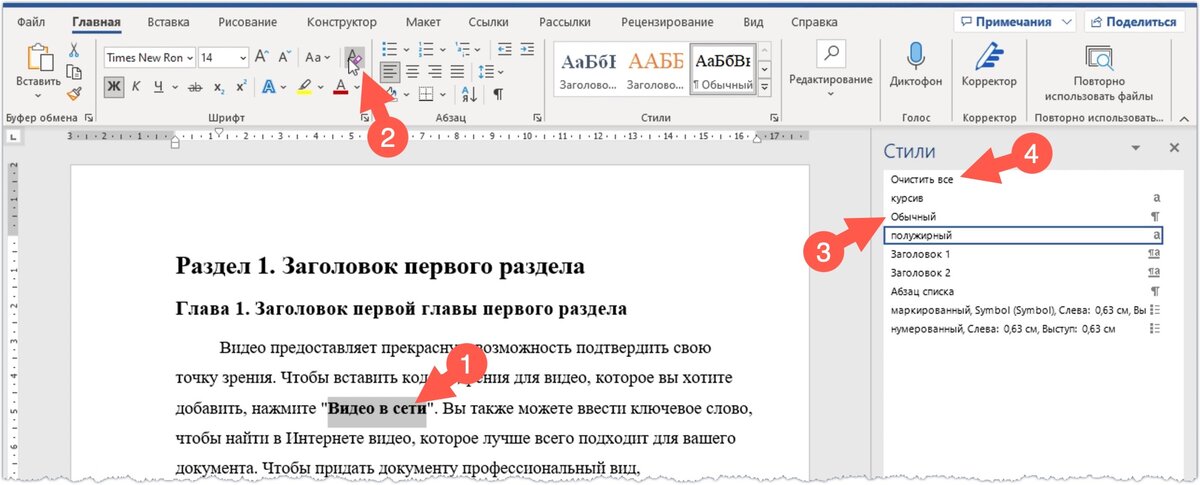Toggle underline with the Ч button

click(x=158, y=87)
